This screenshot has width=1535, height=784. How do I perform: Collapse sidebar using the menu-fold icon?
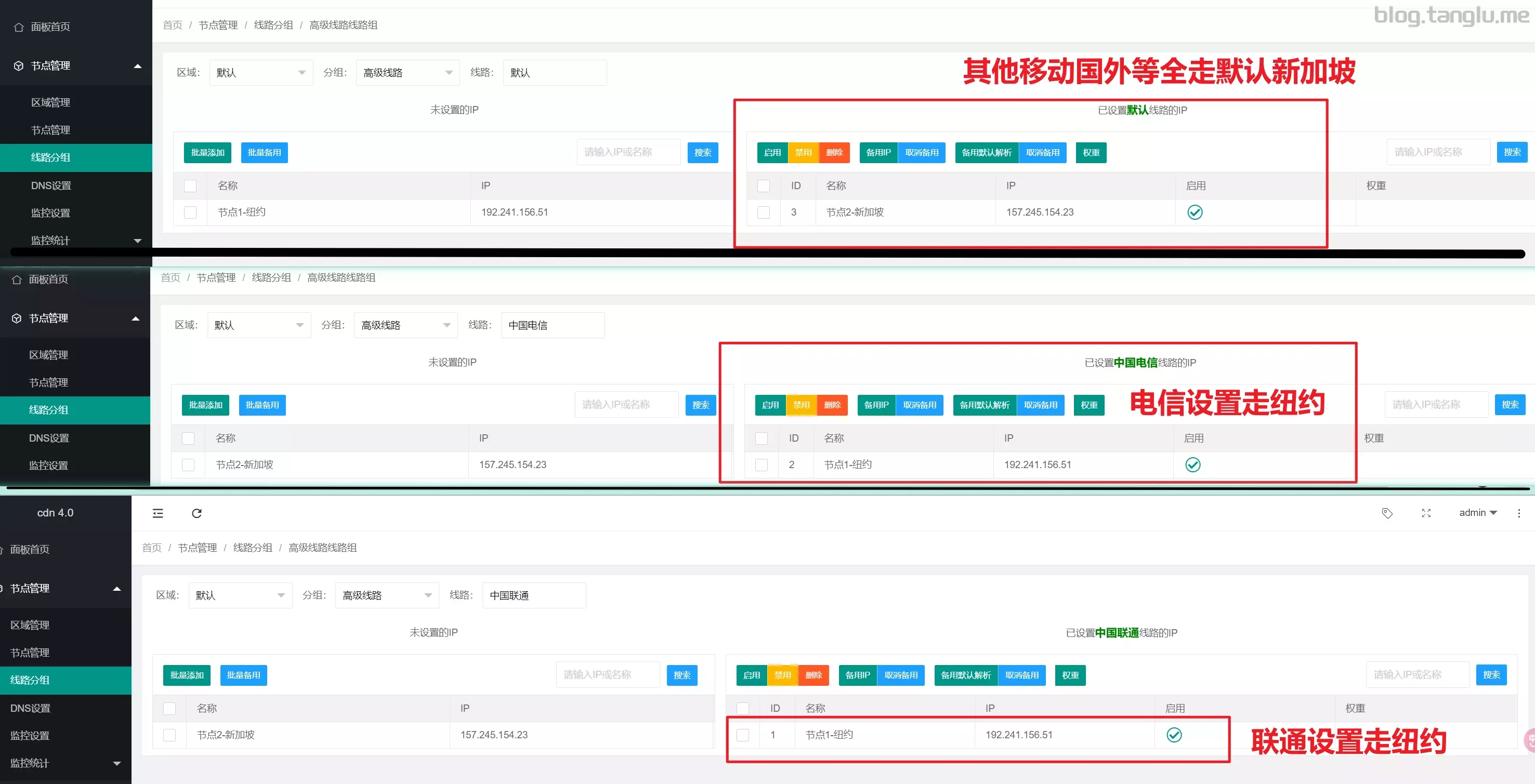[158, 513]
